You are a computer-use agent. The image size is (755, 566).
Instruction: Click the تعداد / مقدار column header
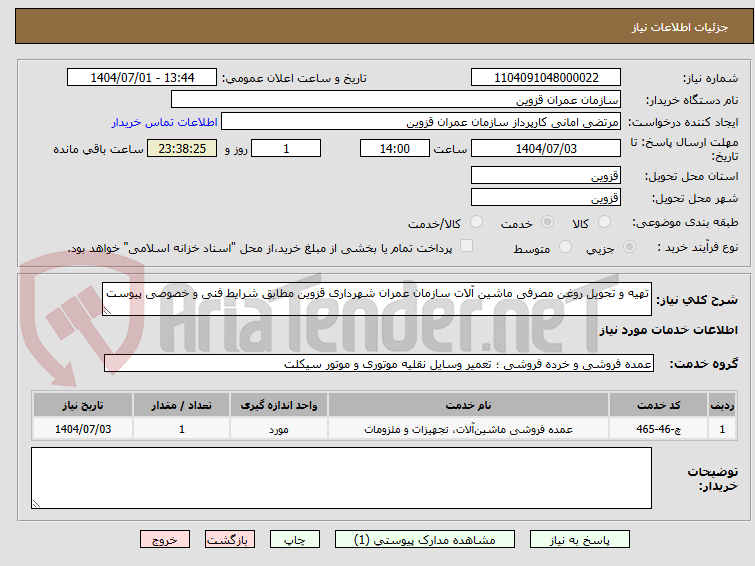tap(182, 405)
